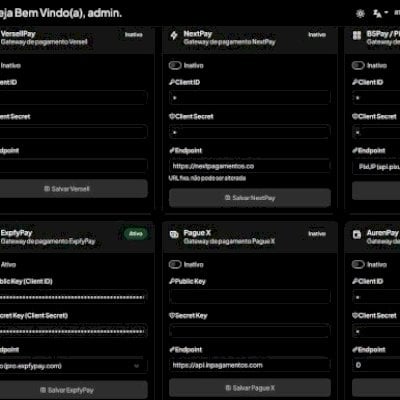Click 'Gateway de pagamento NextPay' subtitle

230,42
